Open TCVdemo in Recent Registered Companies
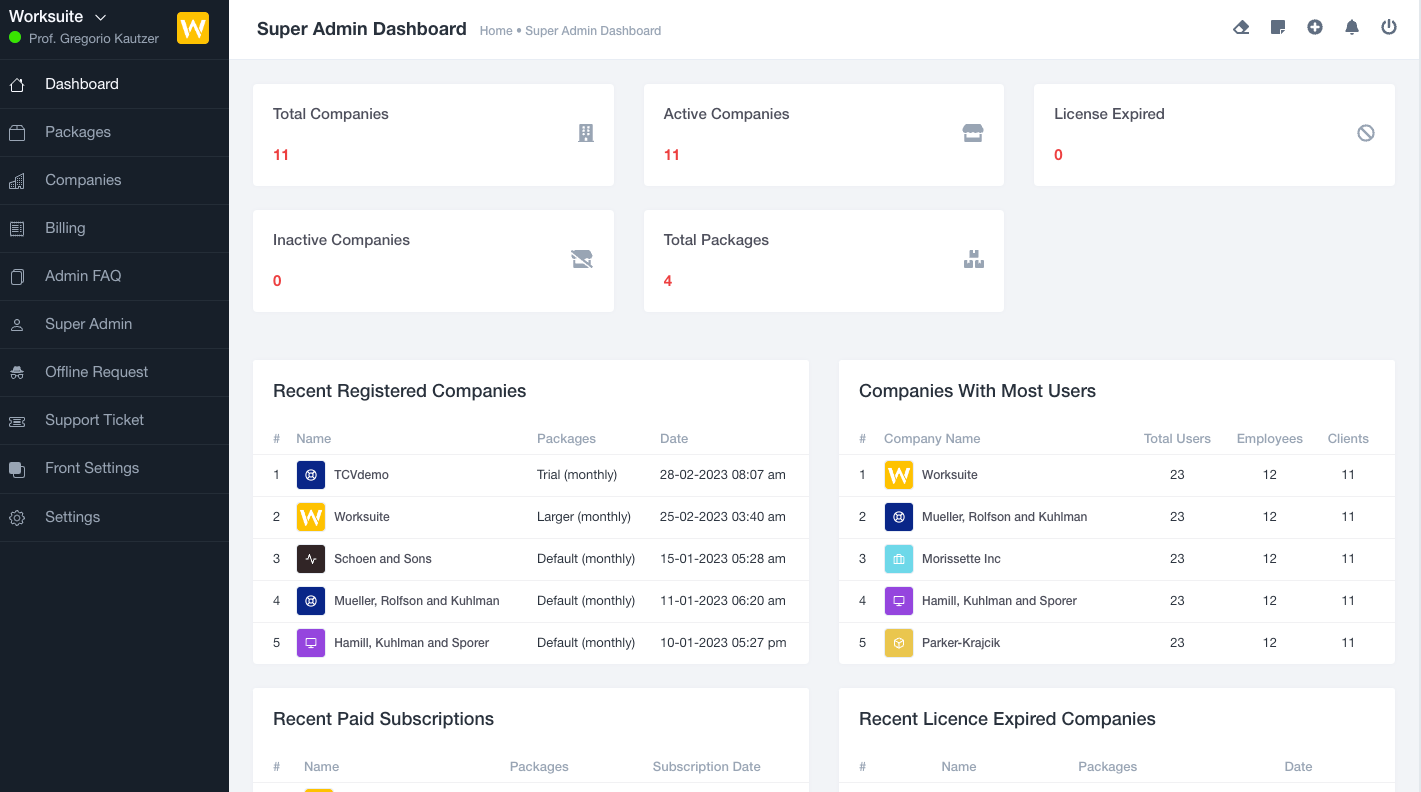The height and width of the screenshot is (792, 1421). pyautogui.click(x=361, y=475)
